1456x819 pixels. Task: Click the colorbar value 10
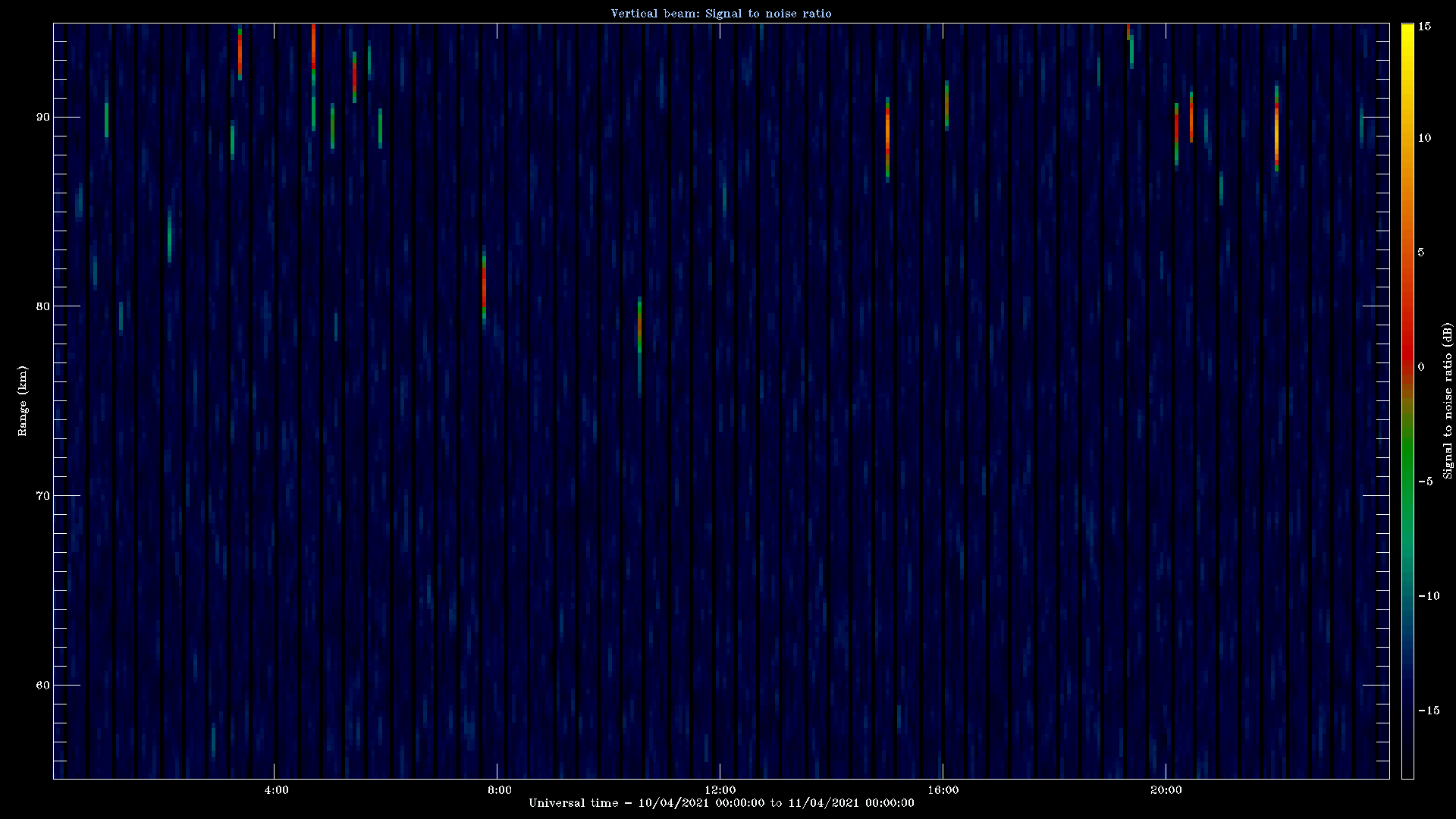coord(1424,137)
